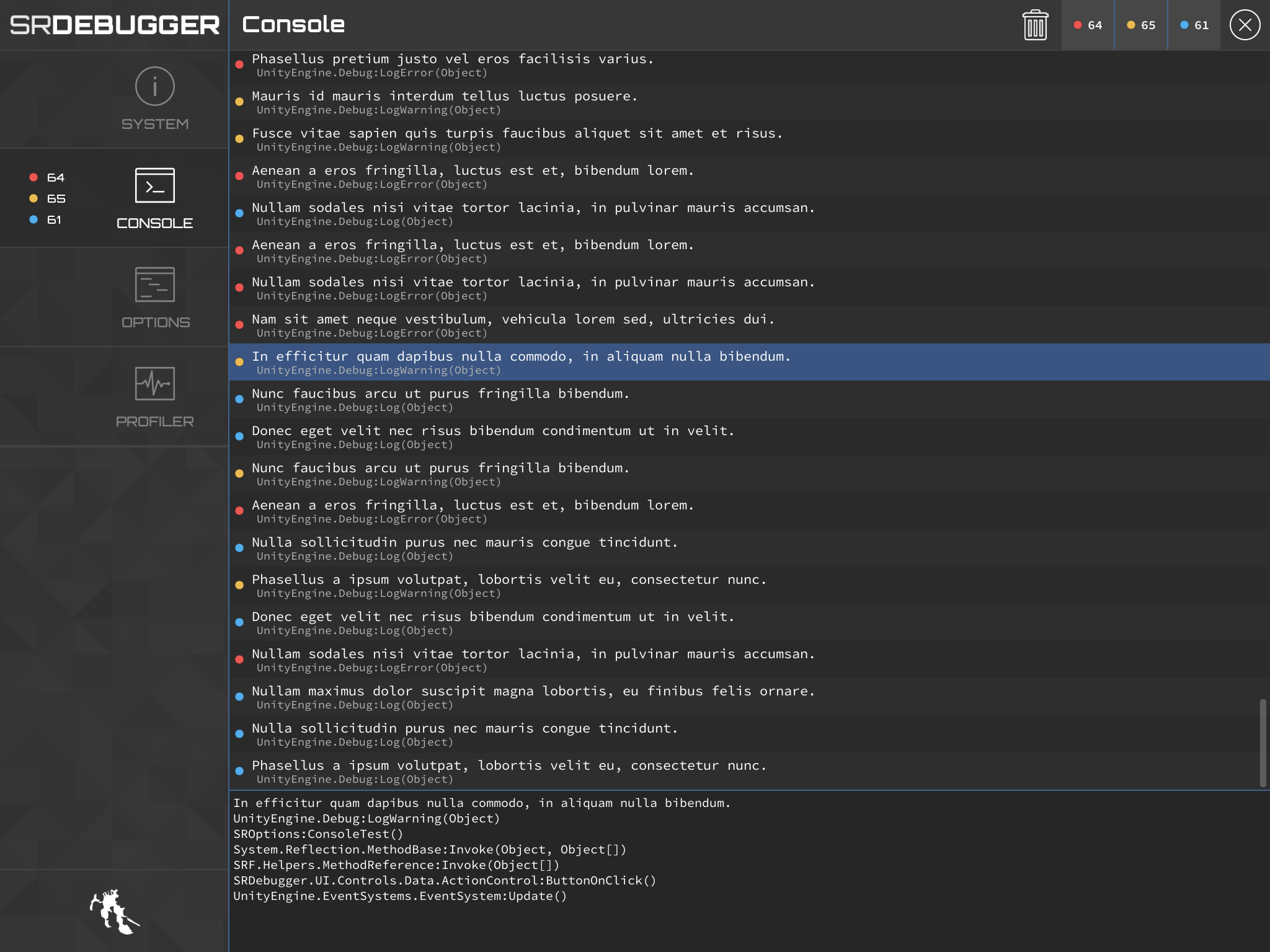Switch to the CONSOLE tab label
The image size is (1270, 952).
coord(154,223)
